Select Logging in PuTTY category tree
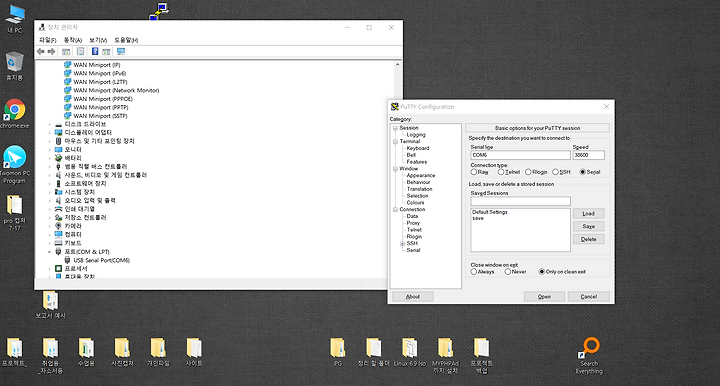This screenshot has height=386, width=720. pyautogui.click(x=416, y=135)
